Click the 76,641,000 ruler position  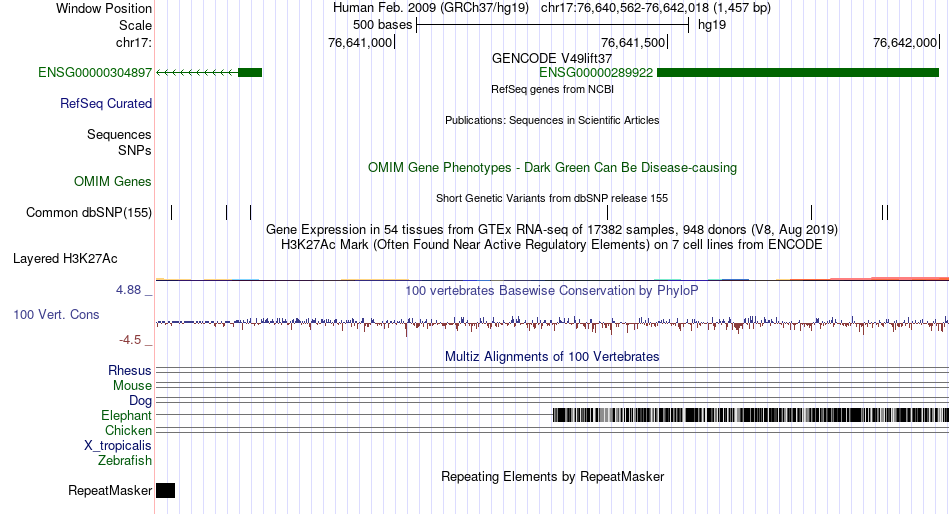(x=361, y=42)
